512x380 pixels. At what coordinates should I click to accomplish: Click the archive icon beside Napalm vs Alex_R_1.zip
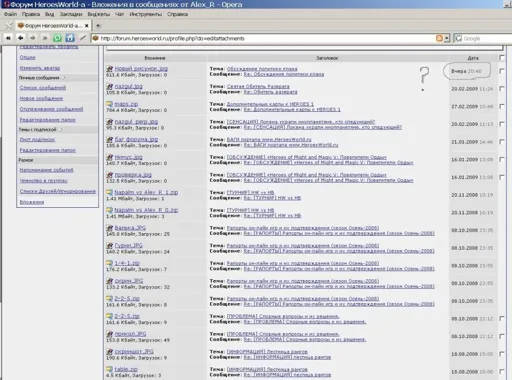point(110,192)
